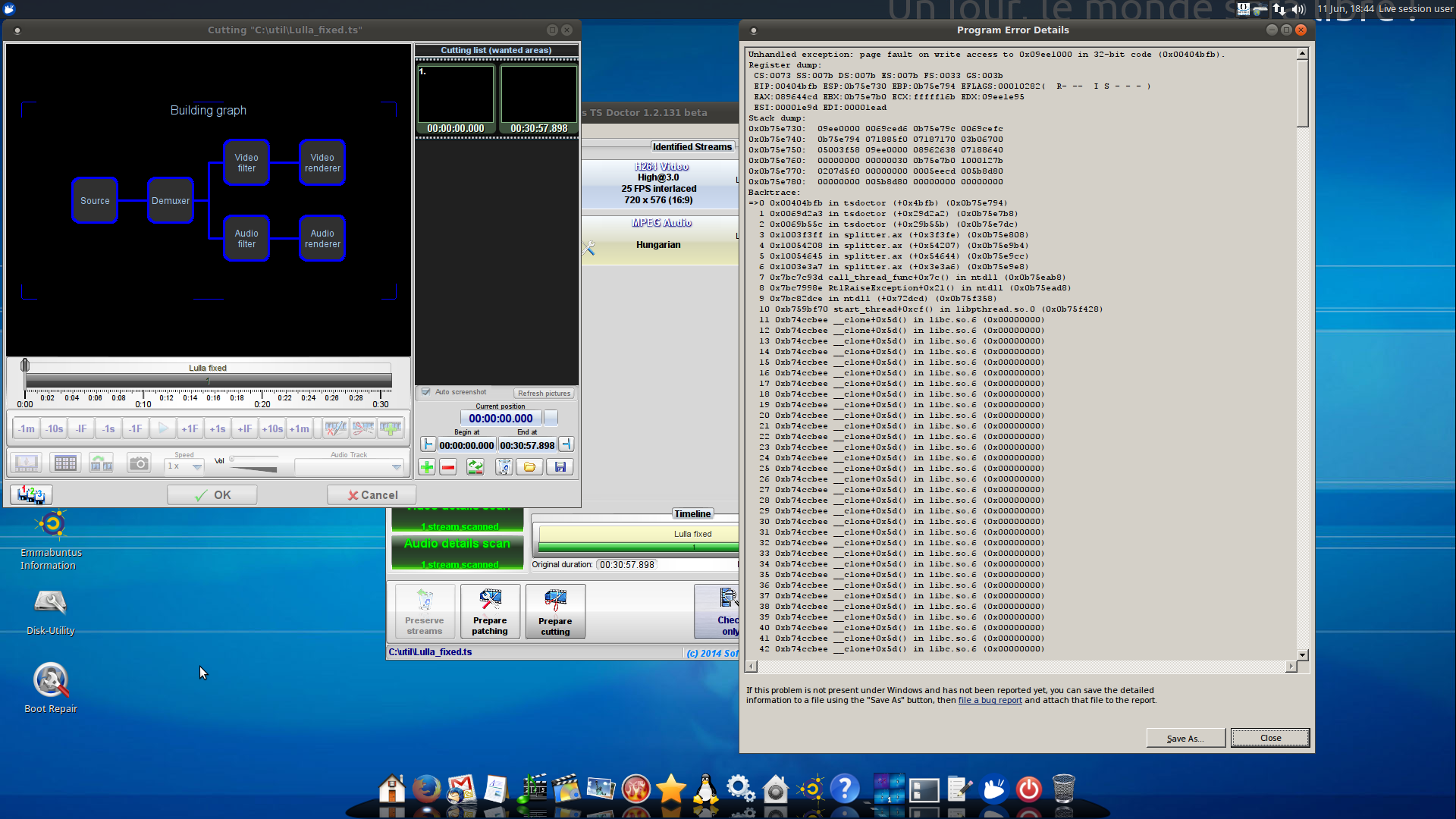Click the scissors cut icon

point(363,428)
